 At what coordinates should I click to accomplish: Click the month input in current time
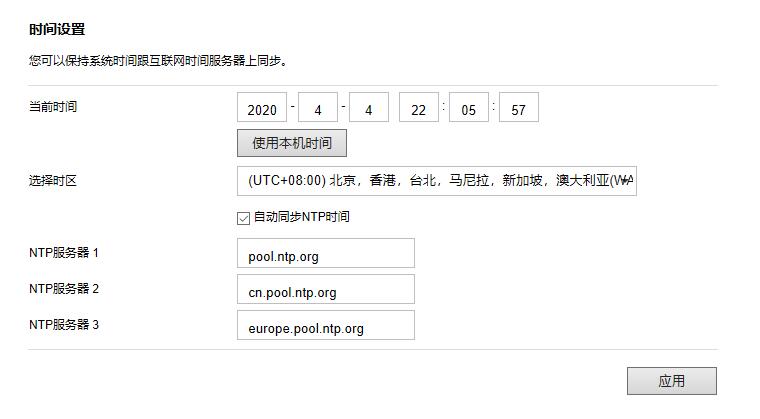click(x=318, y=109)
